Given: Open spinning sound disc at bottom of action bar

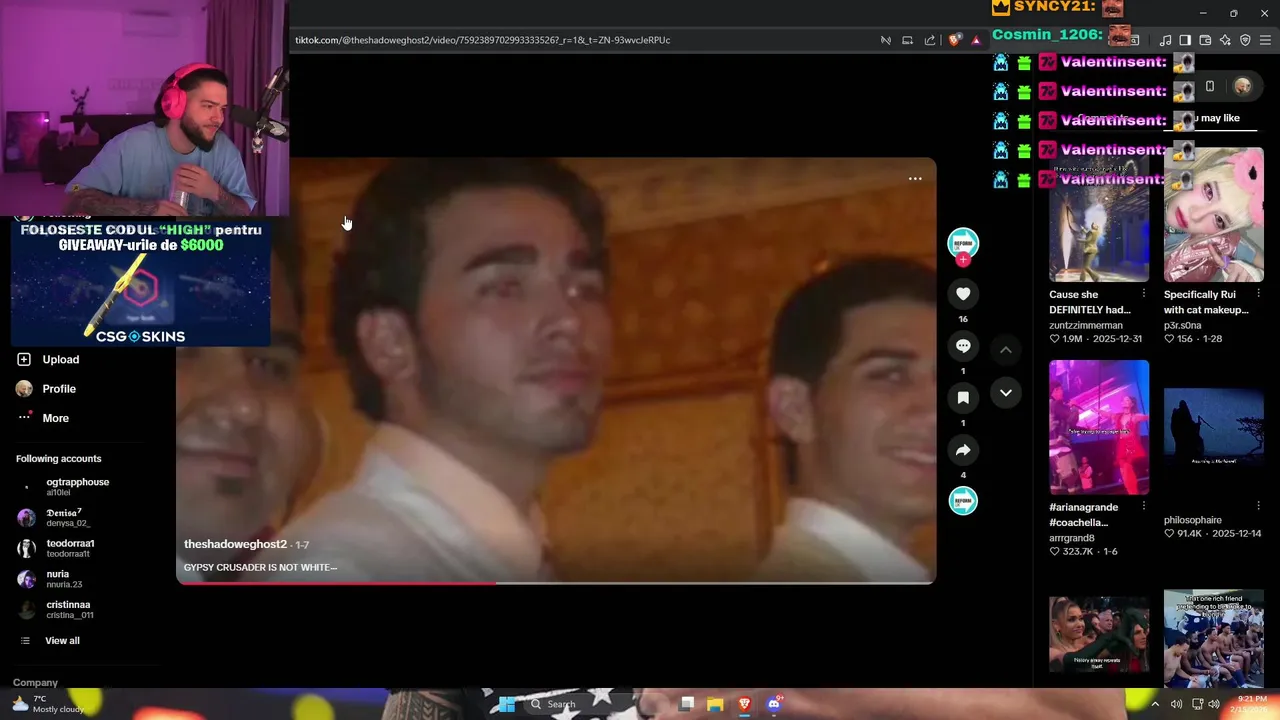Looking at the screenshot, I should pos(963,501).
